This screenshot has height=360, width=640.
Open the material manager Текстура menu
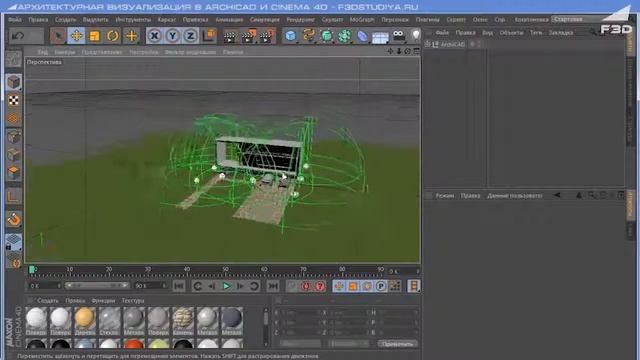[133, 300]
